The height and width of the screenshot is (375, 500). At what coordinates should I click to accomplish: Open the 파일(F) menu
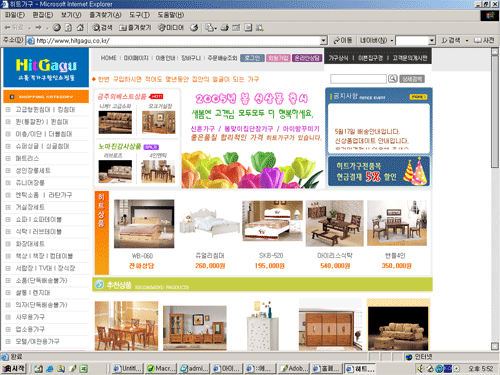(x=15, y=15)
